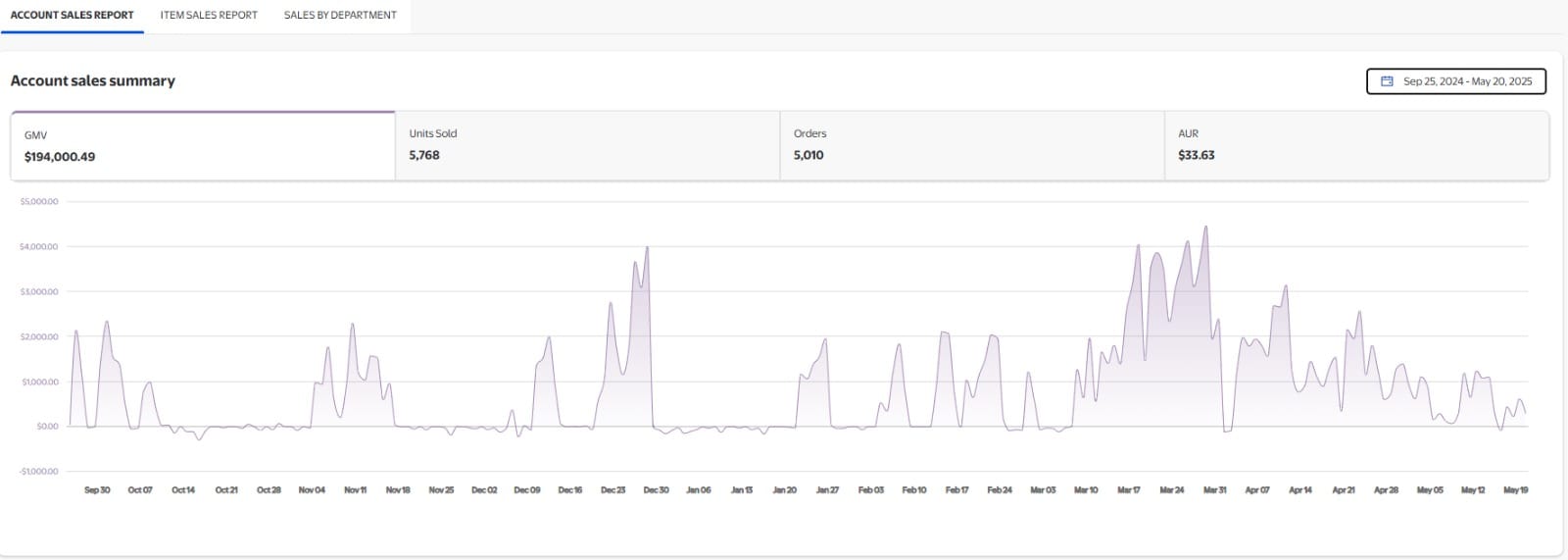Select the AUR metric card

pos(1357,146)
